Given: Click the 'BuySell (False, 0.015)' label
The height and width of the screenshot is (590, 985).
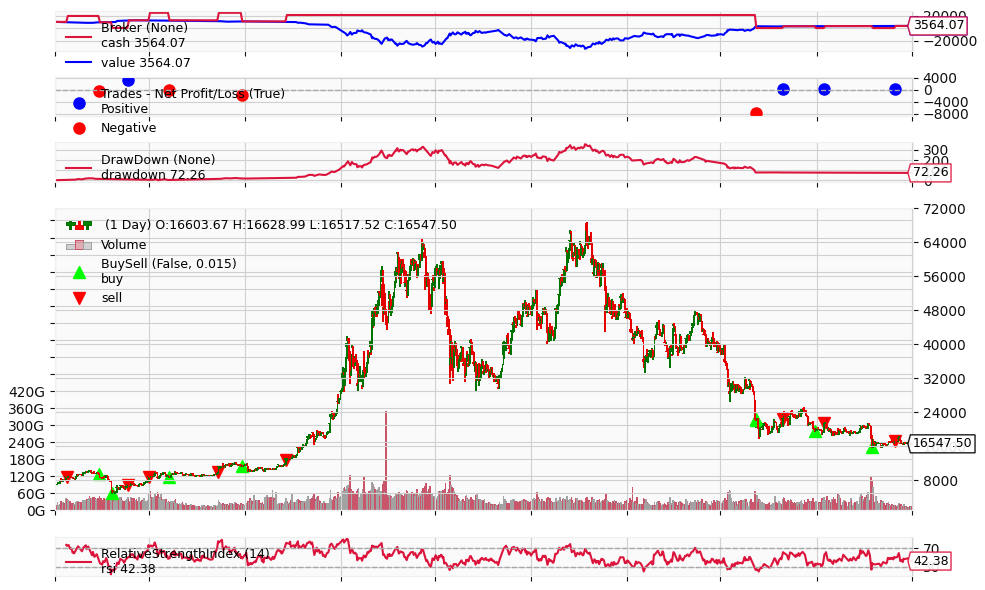Looking at the screenshot, I should pos(169,264).
